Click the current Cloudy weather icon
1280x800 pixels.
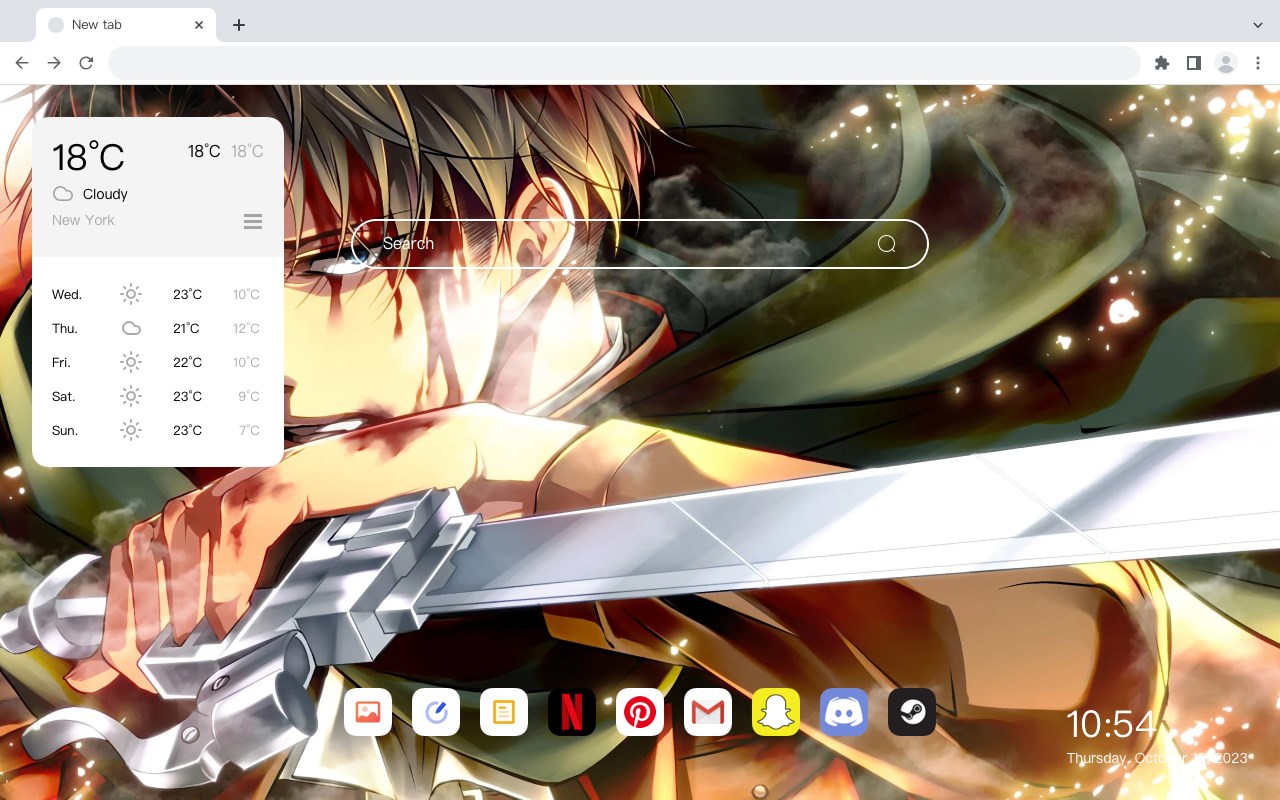click(x=63, y=194)
